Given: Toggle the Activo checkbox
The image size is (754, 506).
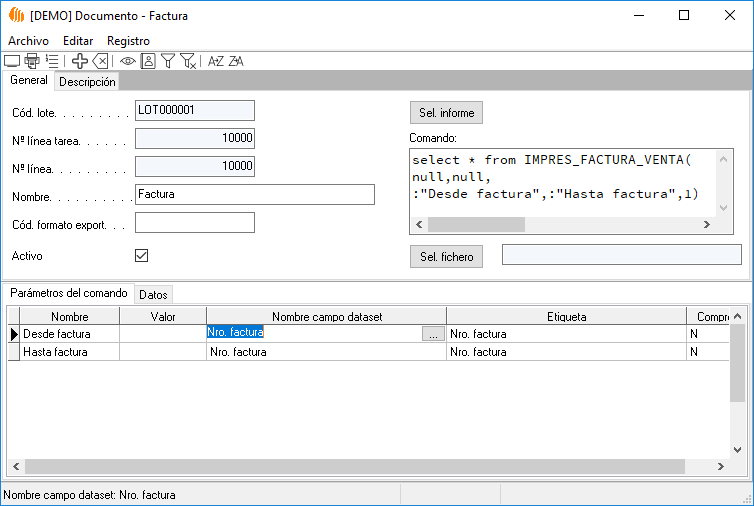Looking at the screenshot, I should click(x=142, y=256).
